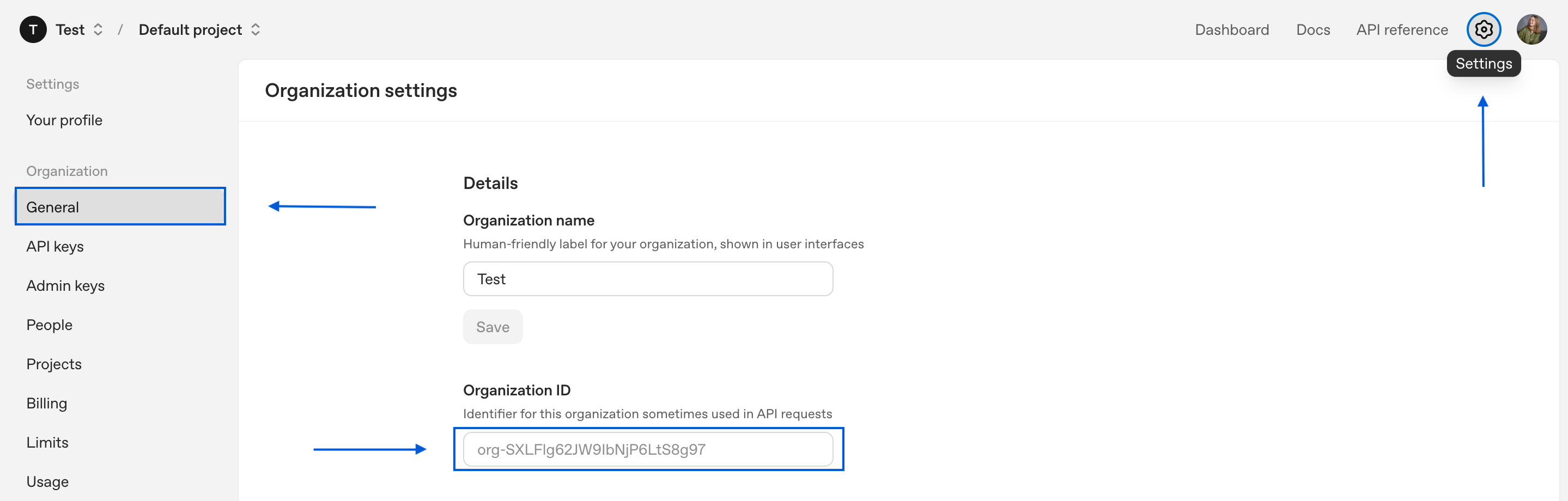Open the user avatar profile menu
Screen dimensions: 1568x501
1531,29
